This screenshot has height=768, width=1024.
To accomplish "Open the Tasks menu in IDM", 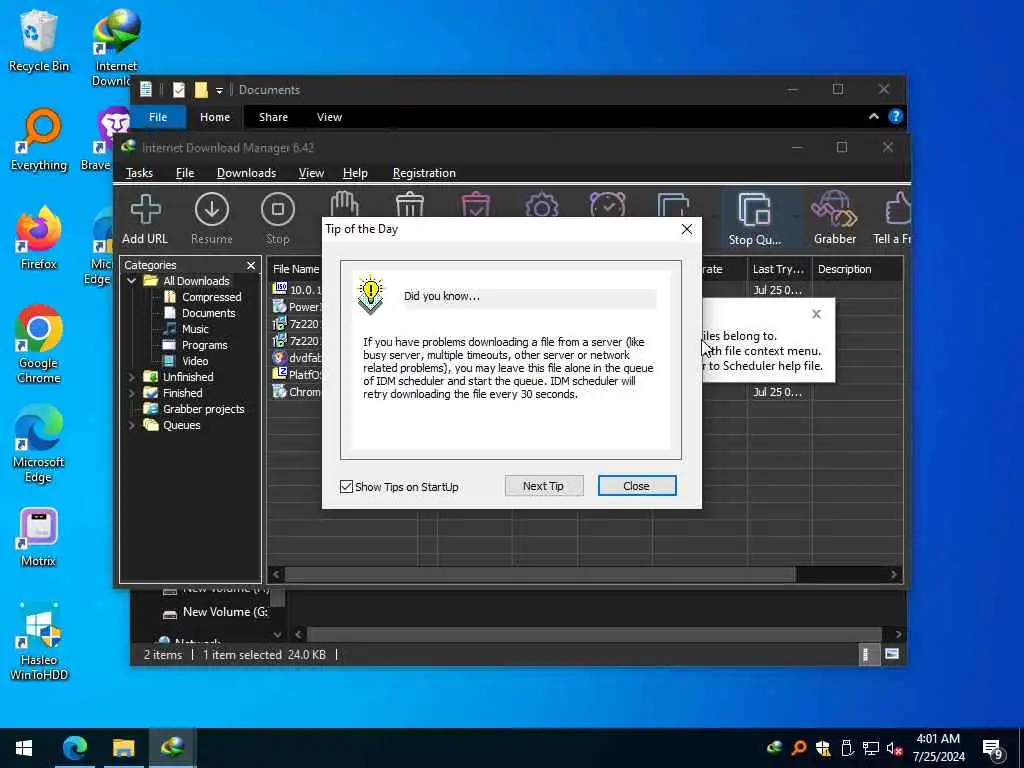I will point(139,173).
